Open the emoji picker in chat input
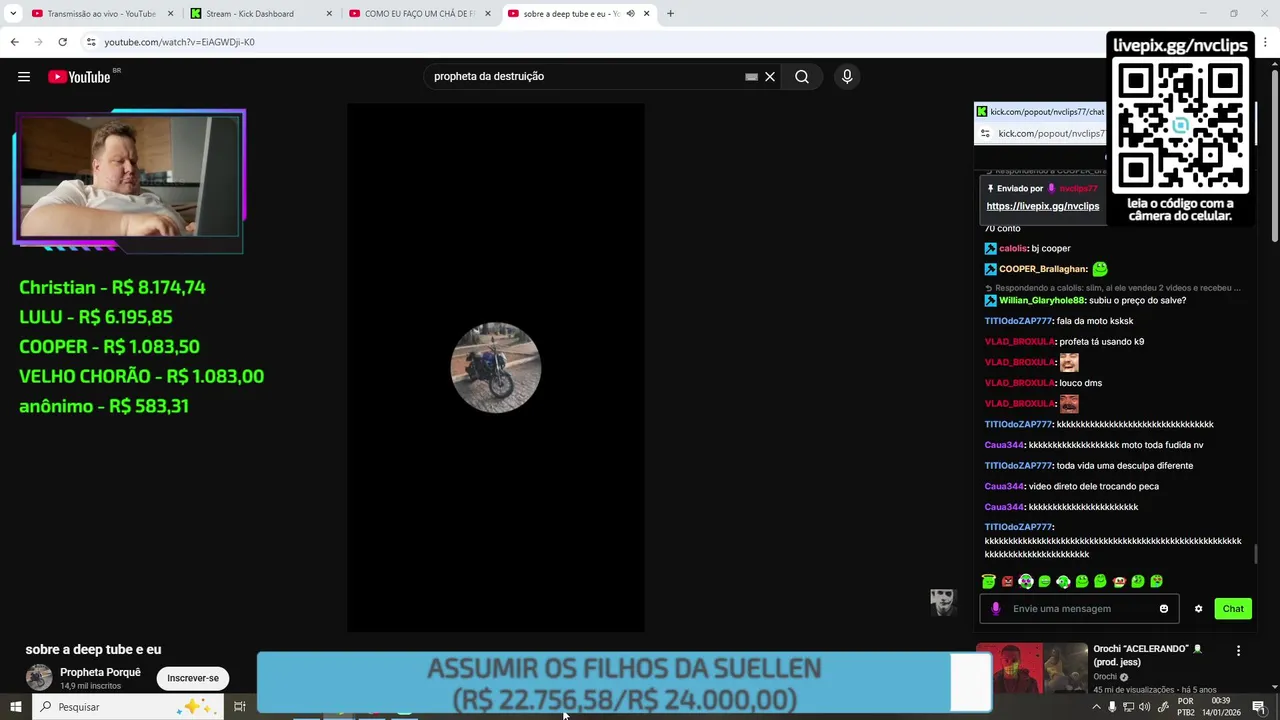Image resolution: width=1280 pixels, height=720 pixels. [1164, 608]
